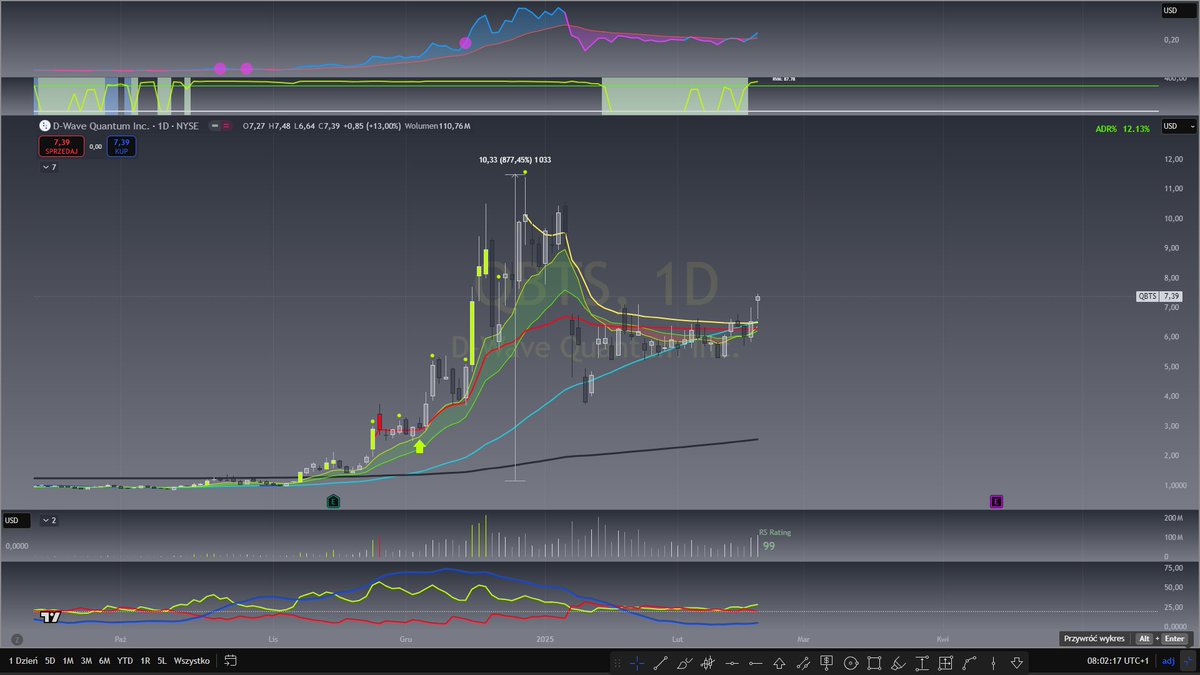This screenshot has width=1200, height=675.
Task: Click the 10,33 (877,45%) measurement label
Action: point(515,159)
